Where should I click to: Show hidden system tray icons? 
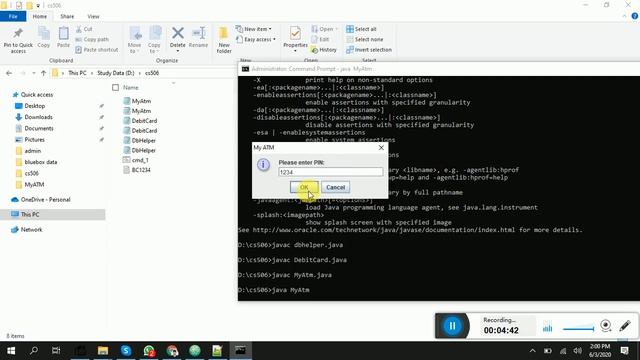[x=532, y=351]
